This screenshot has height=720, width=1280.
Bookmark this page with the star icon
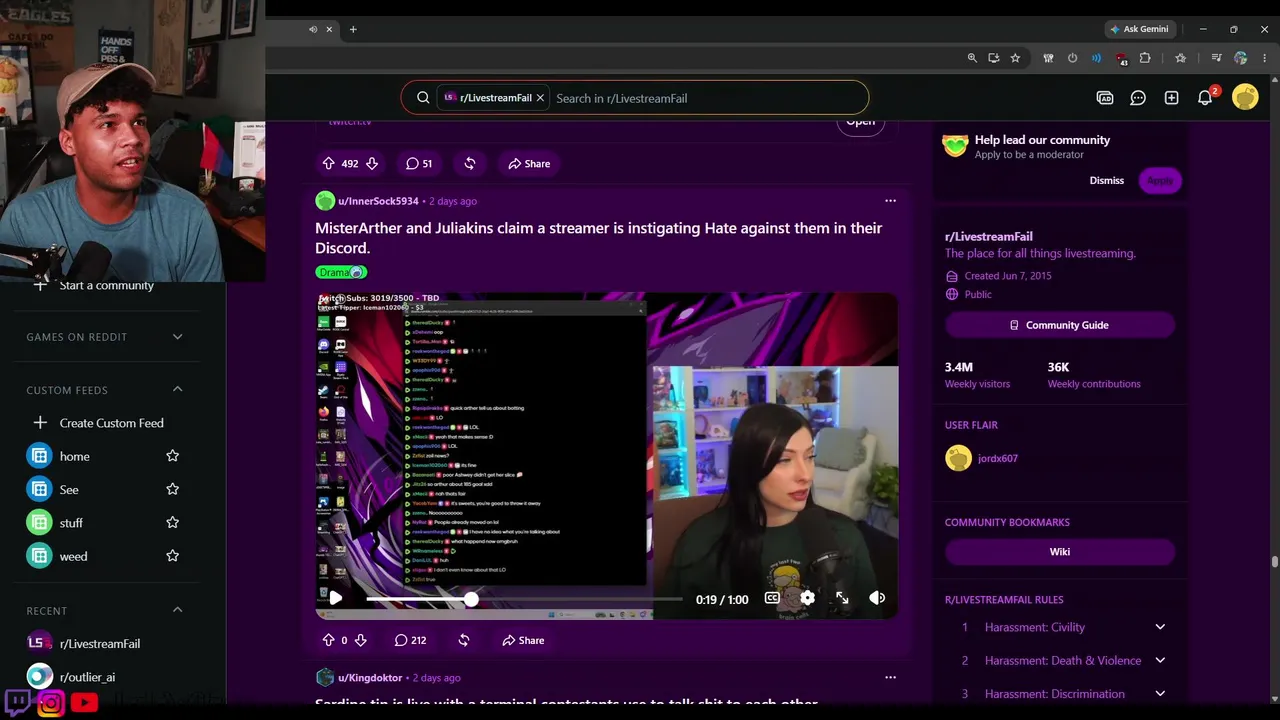click(x=1015, y=58)
